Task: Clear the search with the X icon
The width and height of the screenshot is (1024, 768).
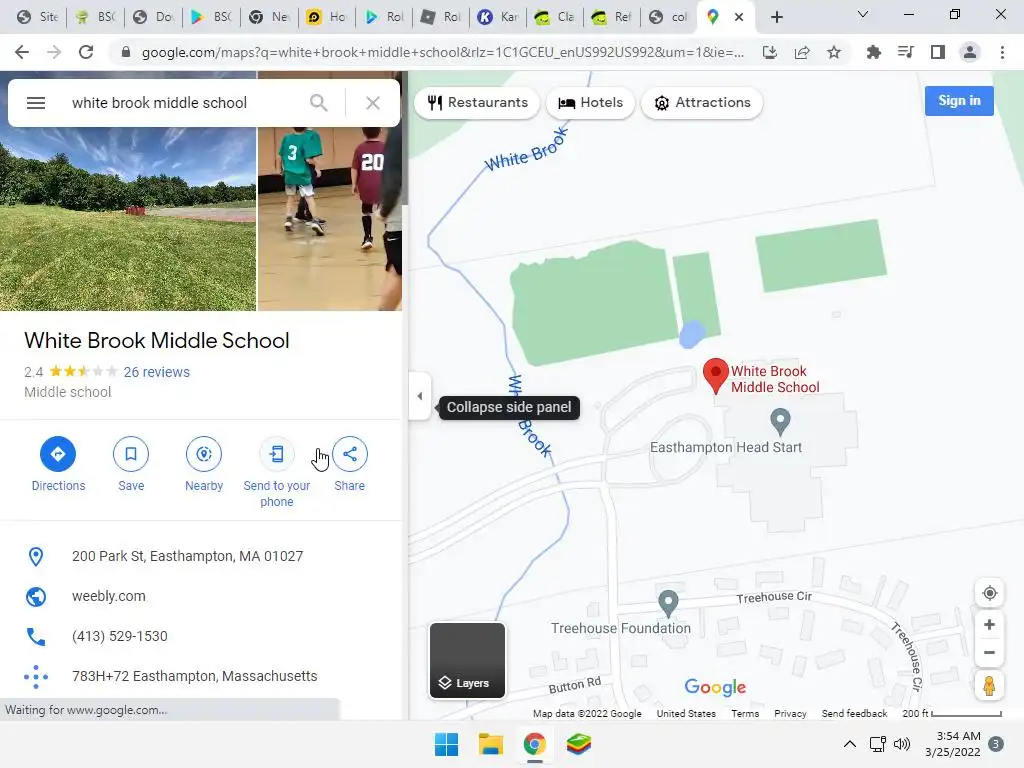Action: click(373, 103)
